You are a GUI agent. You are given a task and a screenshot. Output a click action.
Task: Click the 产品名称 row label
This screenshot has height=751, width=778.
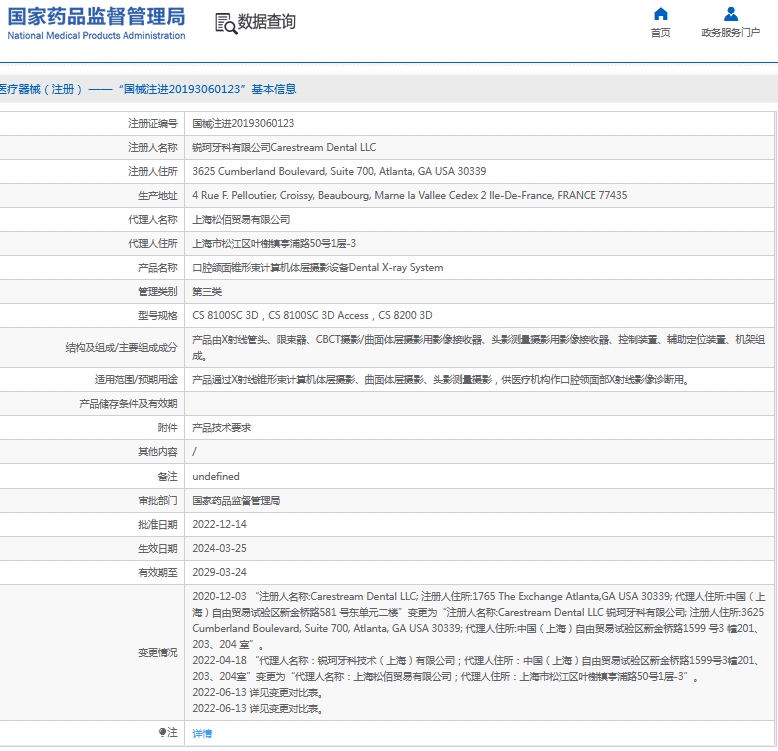tap(157, 267)
